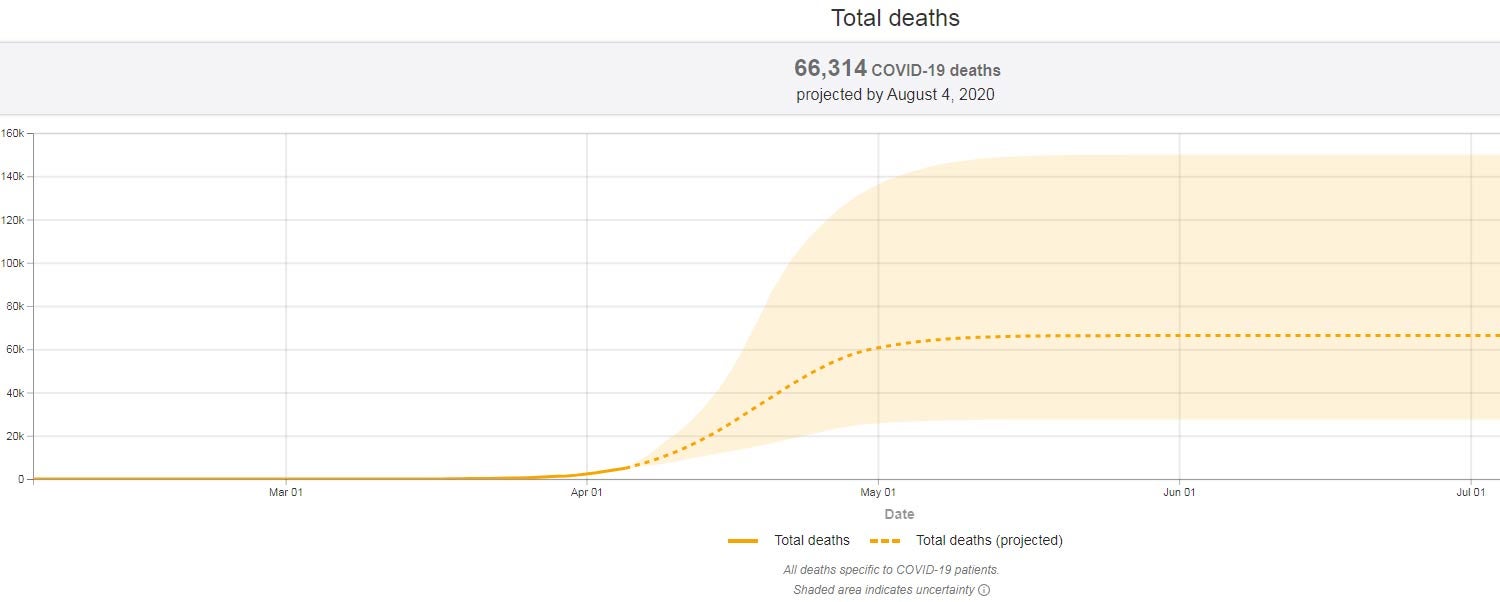Click the "Shaded area indicates uncertainty" text
The image size is (1500, 602).
(883, 590)
